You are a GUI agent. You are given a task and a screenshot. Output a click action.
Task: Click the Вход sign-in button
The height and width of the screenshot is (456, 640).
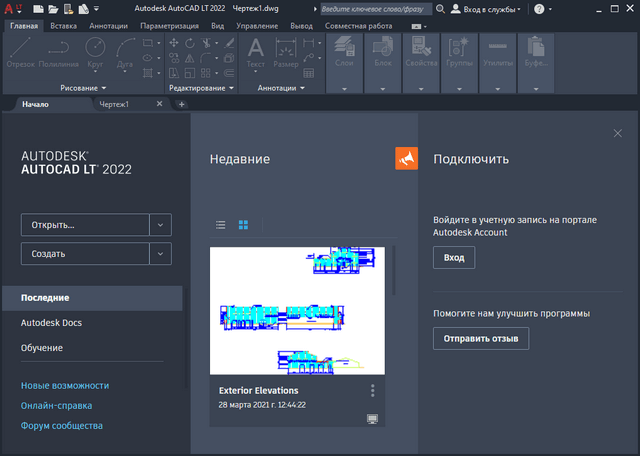click(454, 258)
